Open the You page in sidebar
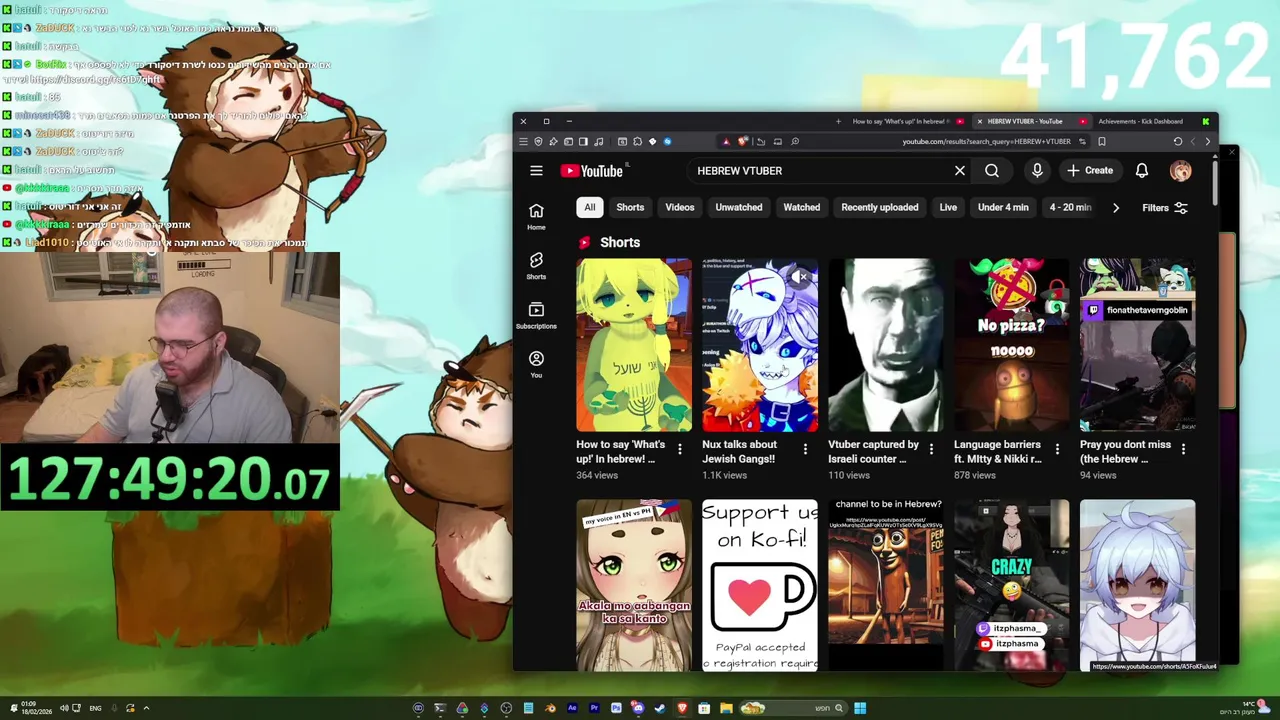 click(x=536, y=364)
